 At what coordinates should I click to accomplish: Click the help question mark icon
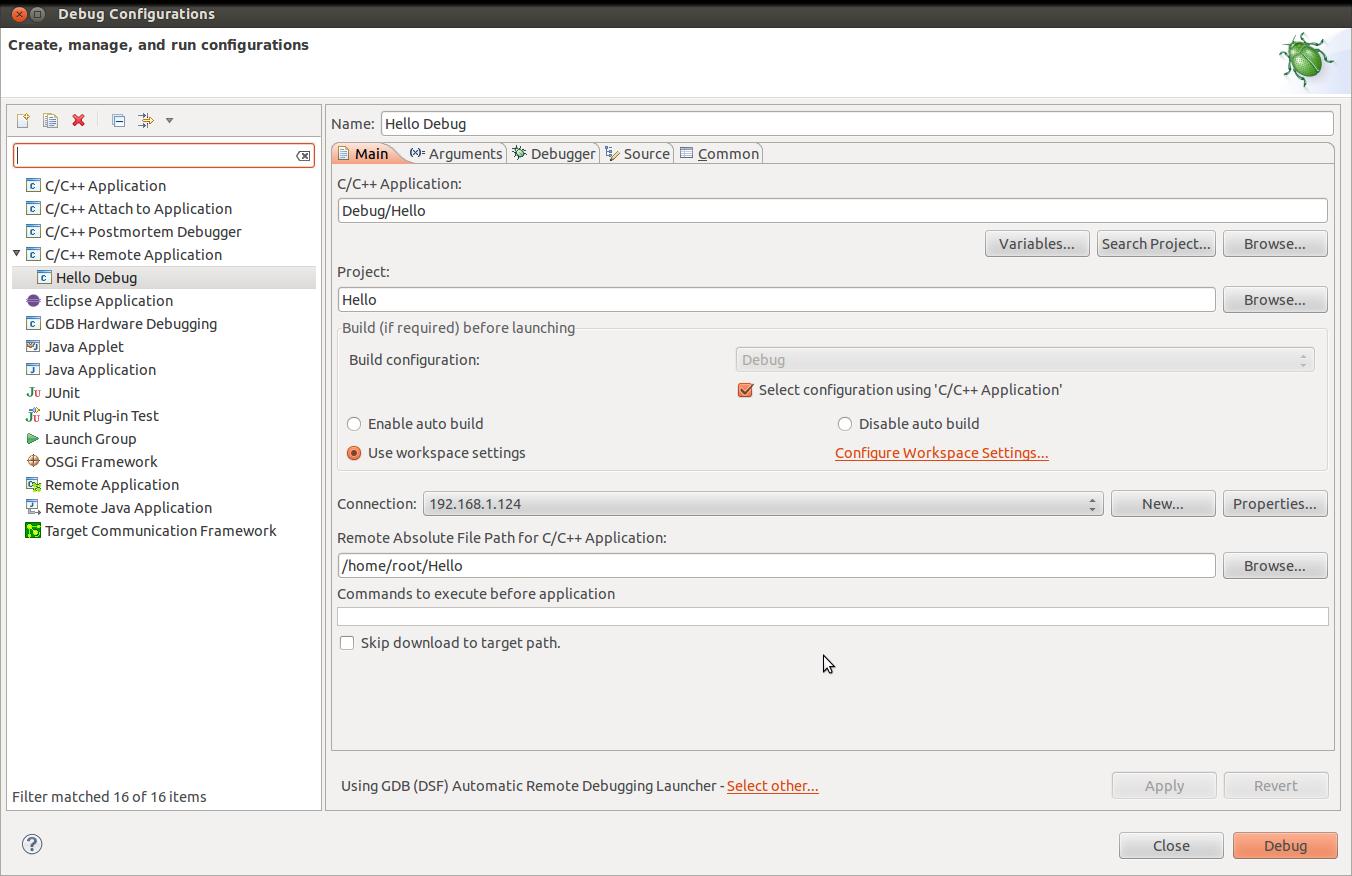pos(32,845)
